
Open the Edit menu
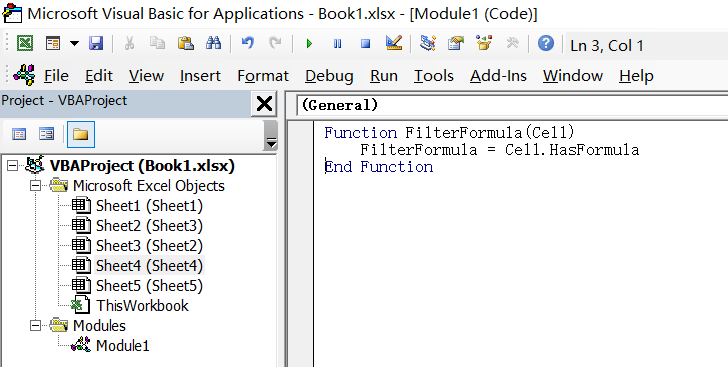coord(99,75)
